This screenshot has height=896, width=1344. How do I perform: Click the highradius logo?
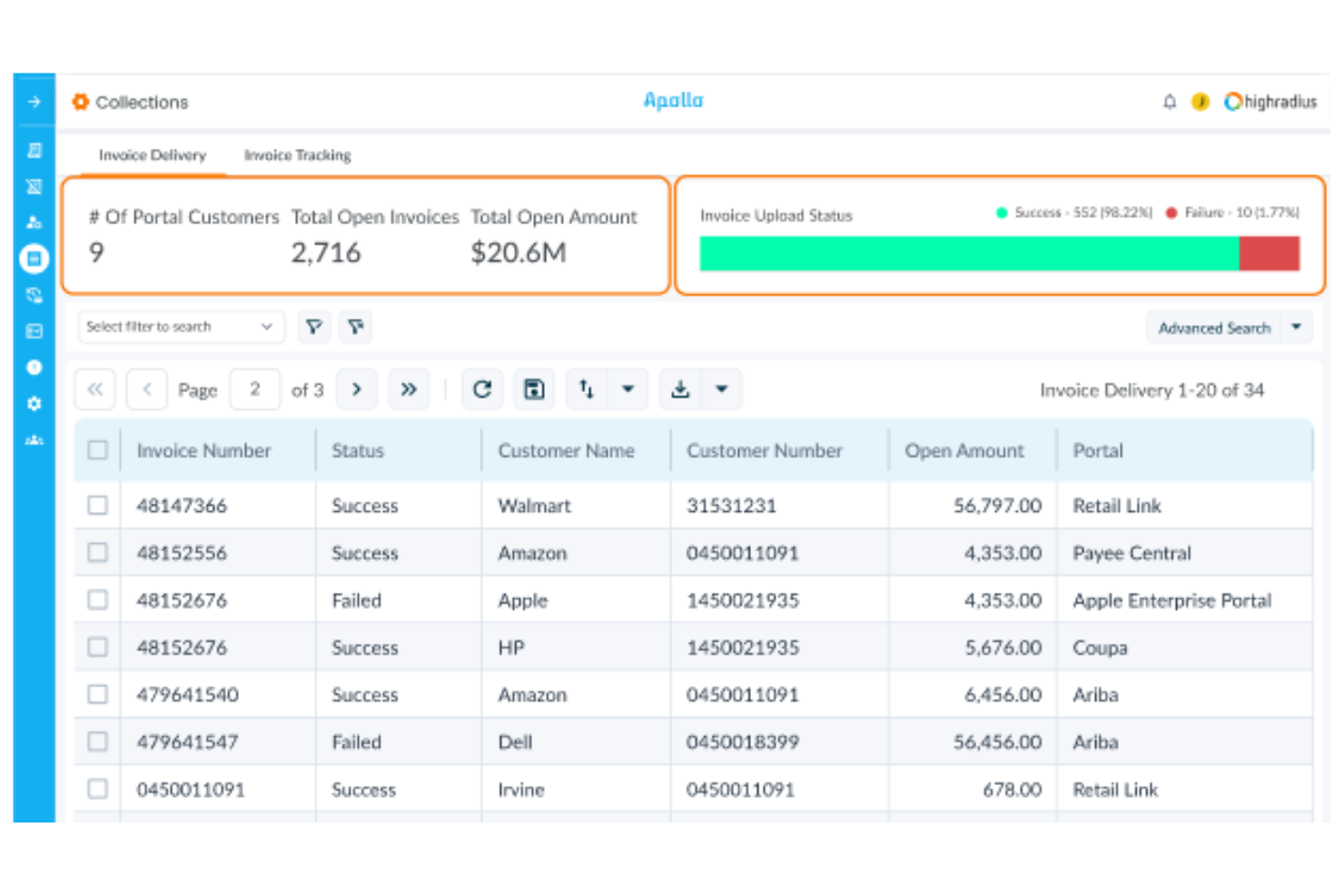tap(1270, 102)
